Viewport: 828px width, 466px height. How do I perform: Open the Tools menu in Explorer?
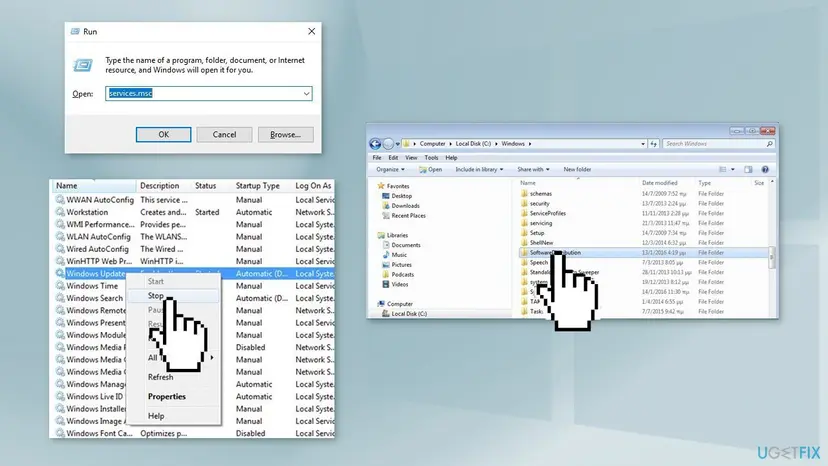click(x=431, y=157)
